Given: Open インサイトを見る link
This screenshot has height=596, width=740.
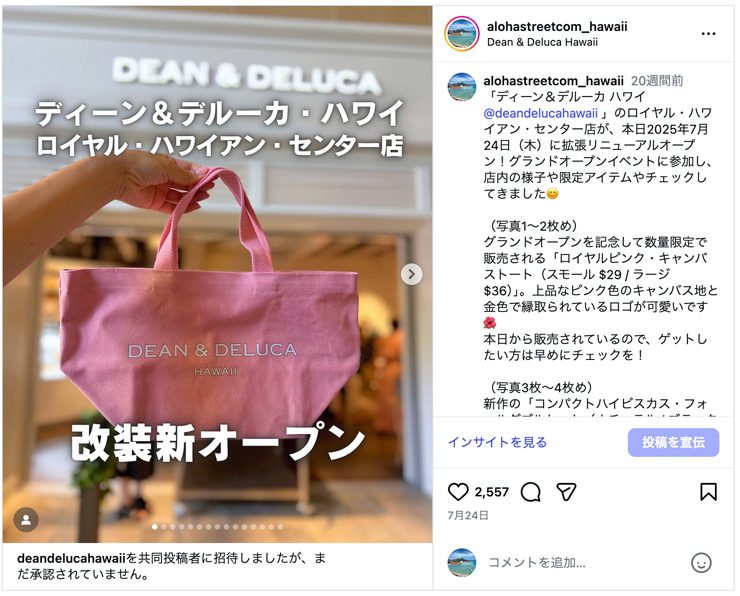Looking at the screenshot, I should pyautogui.click(x=497, y=442).
